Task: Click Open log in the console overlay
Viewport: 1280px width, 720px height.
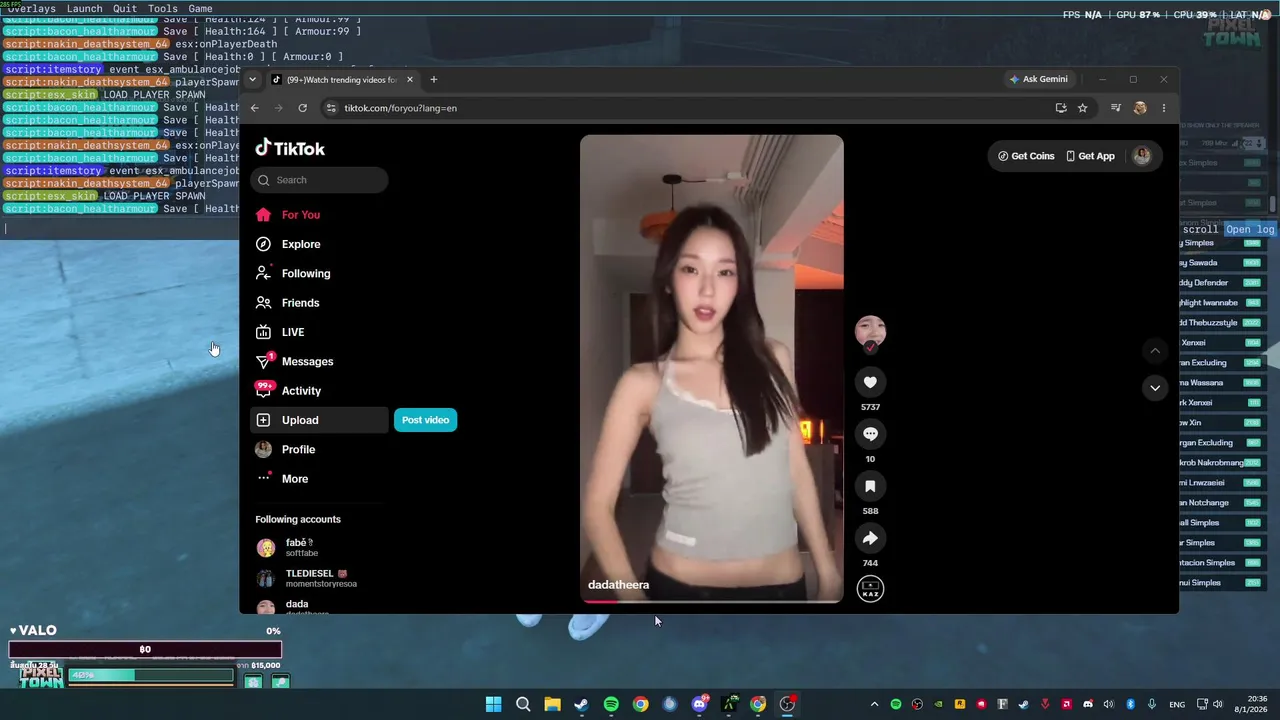Action: point(1250,229)
